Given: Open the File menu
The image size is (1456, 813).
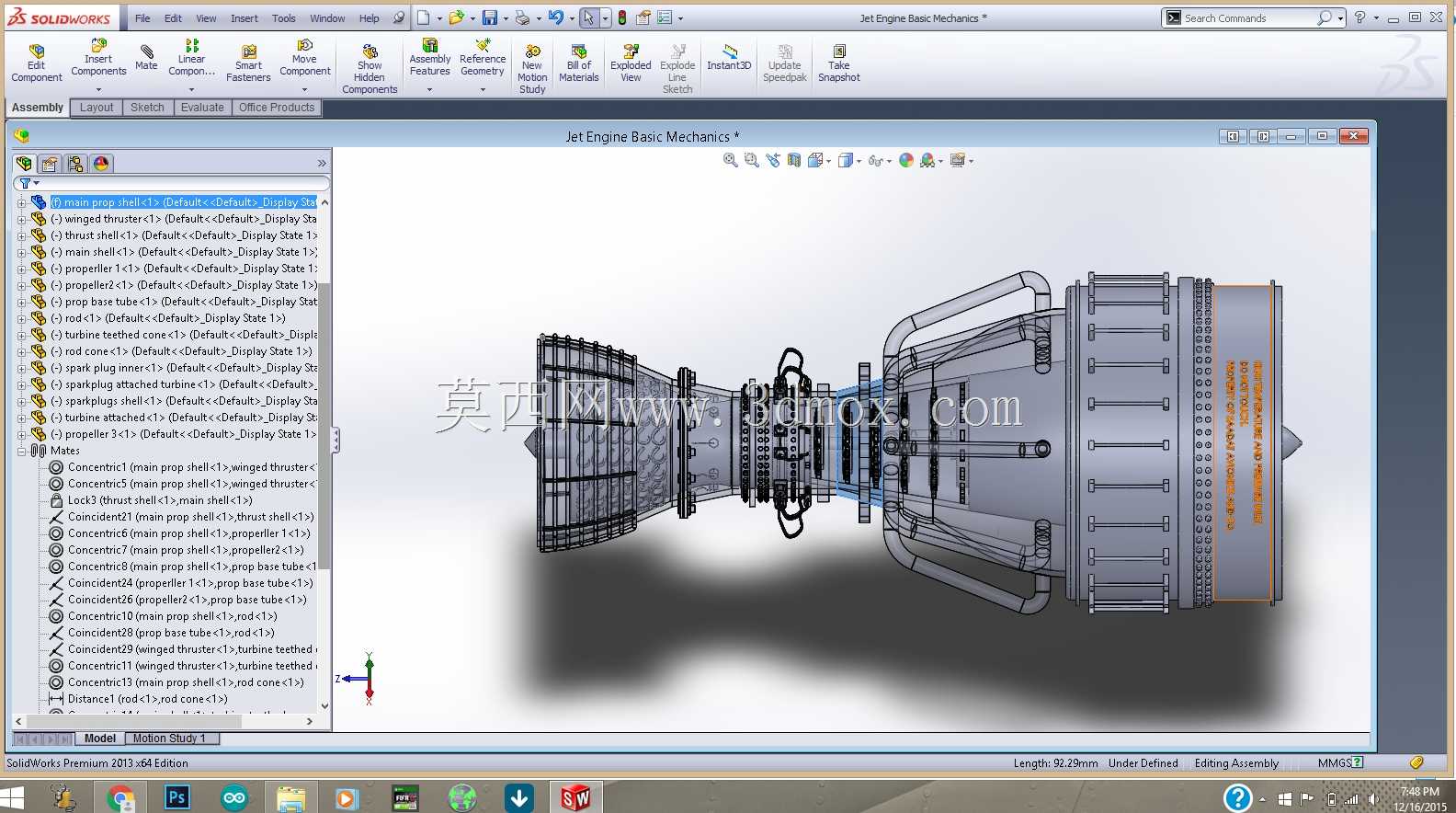Looking at the screenshot, I should (x=142, y=18).
